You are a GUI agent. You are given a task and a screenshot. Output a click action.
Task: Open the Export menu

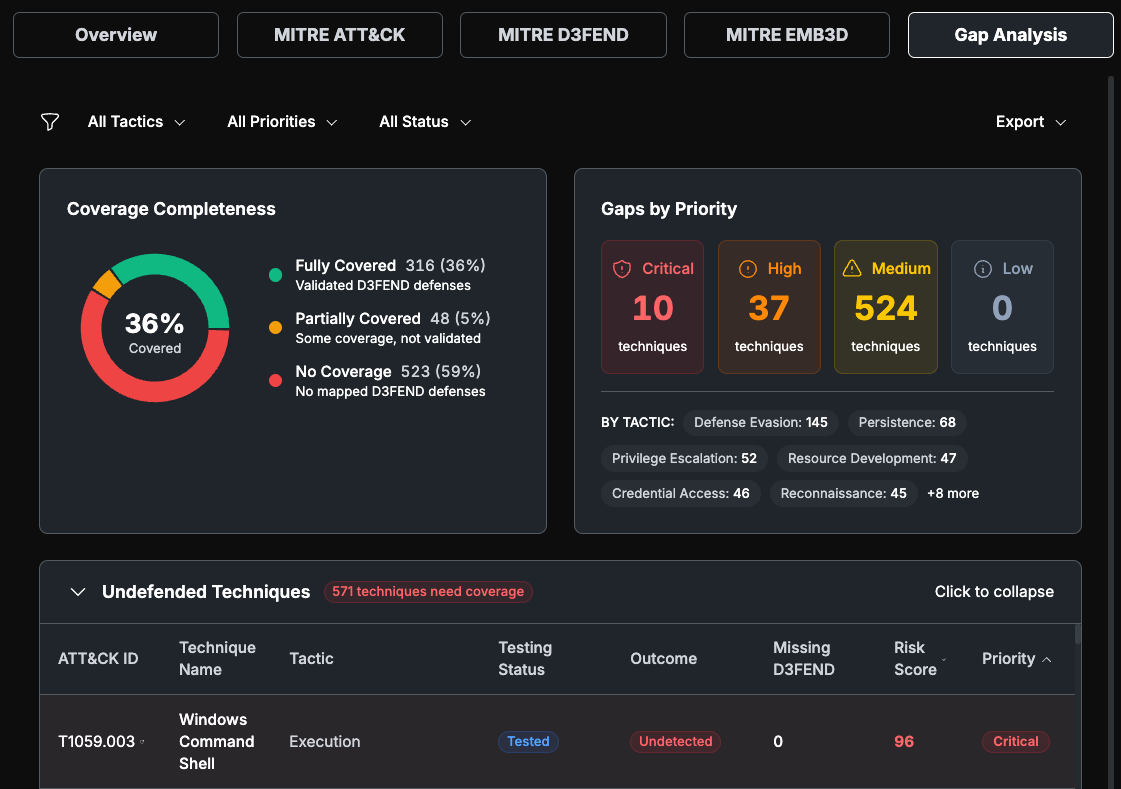click(1031, 122)
